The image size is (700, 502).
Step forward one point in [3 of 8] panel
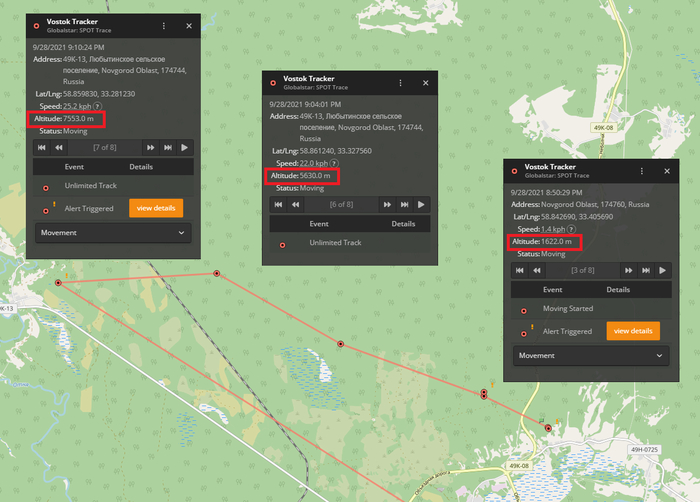pos(626,270)
